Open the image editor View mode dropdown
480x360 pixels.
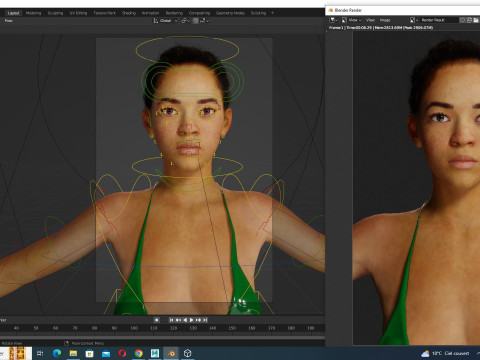(351, 20)
